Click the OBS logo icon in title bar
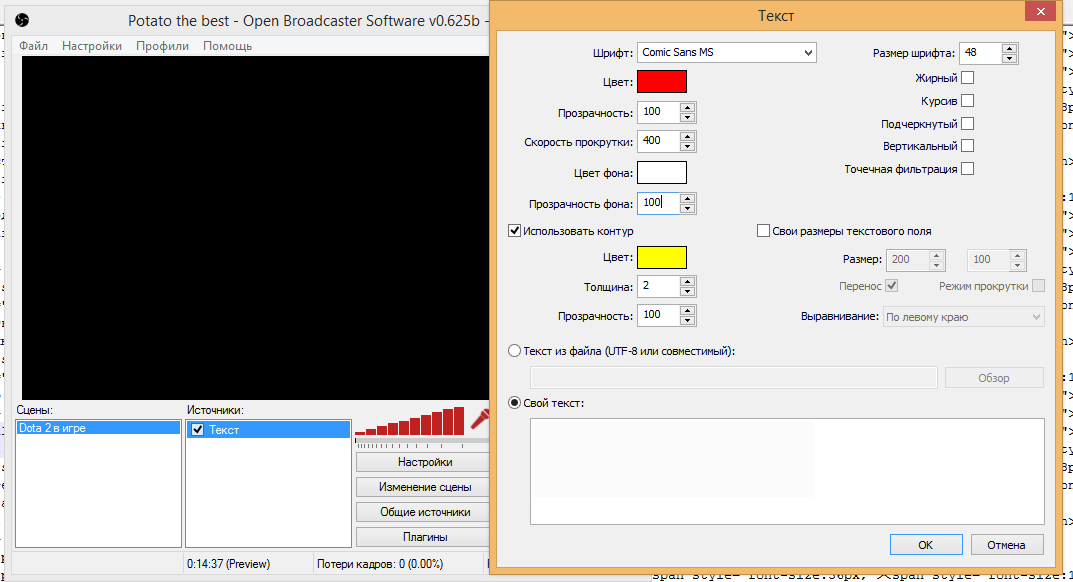Image resolution: width=1073 pixels, height=582 pixels. click(22, 21)
